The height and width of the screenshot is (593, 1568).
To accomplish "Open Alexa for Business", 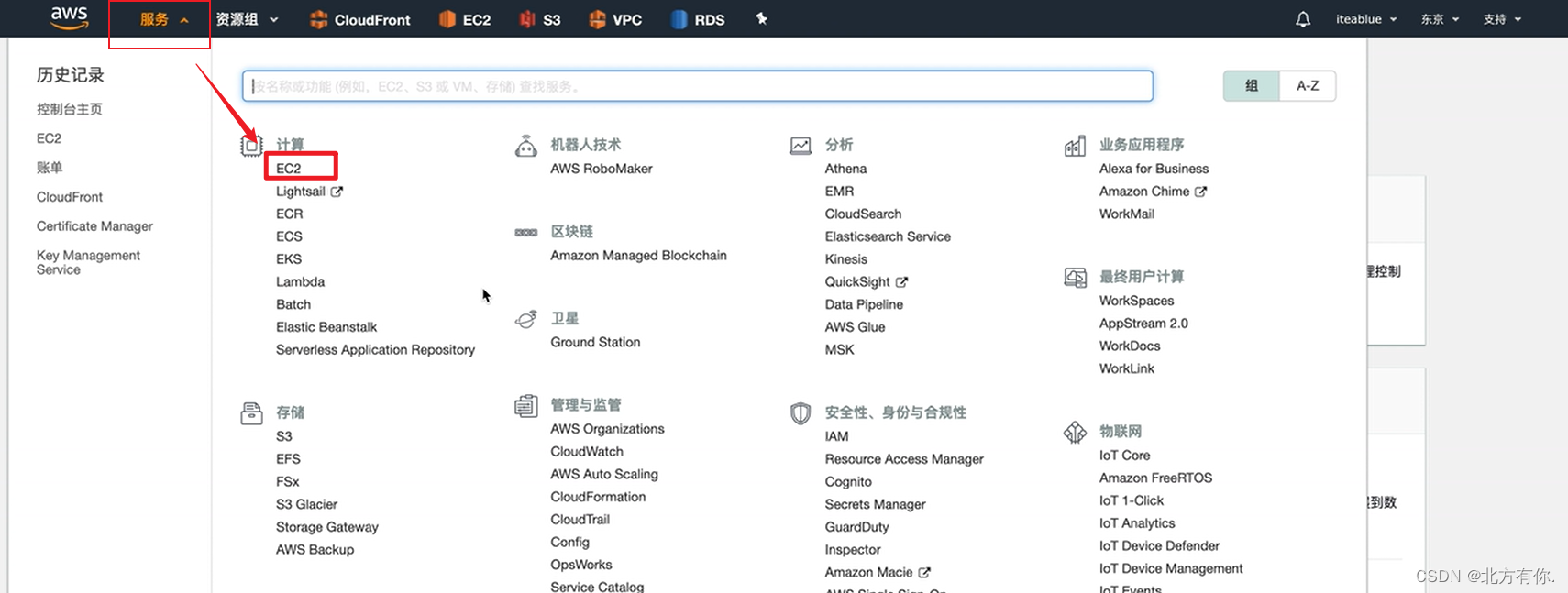I will (1154, 169).
